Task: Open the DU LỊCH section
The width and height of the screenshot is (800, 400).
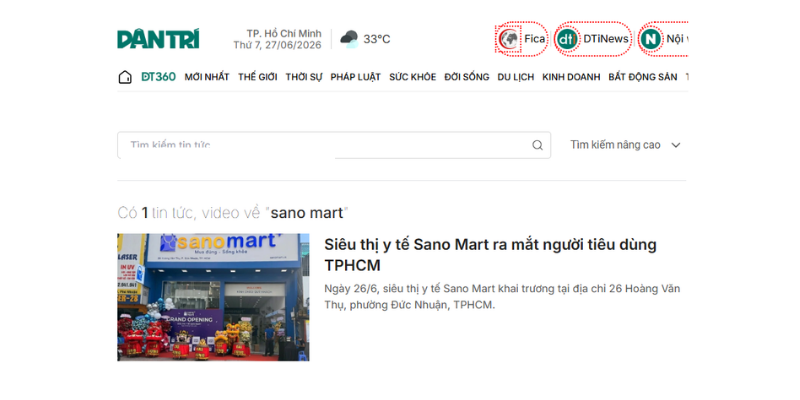Action: (516, 77)
